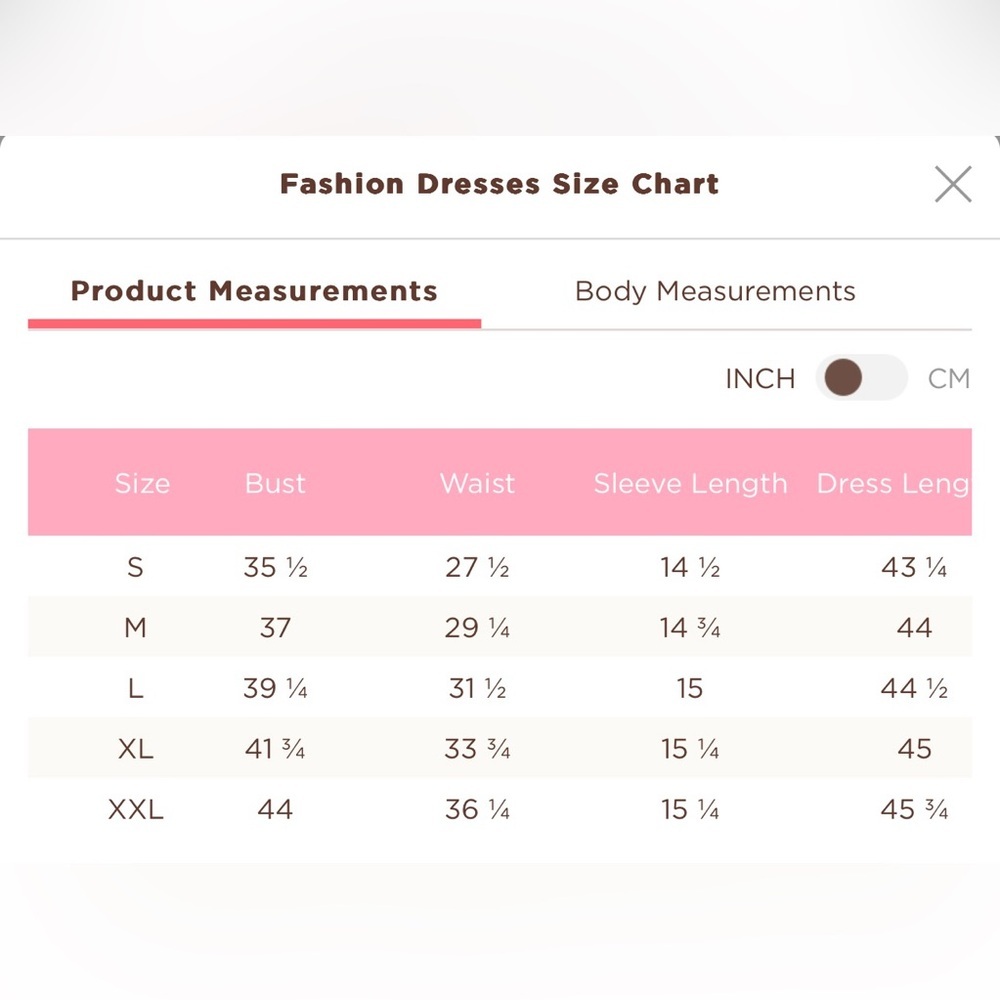Select the Product Measurements tab
The width and height of the screenshot is (1000, 1000).
[254, 291]
